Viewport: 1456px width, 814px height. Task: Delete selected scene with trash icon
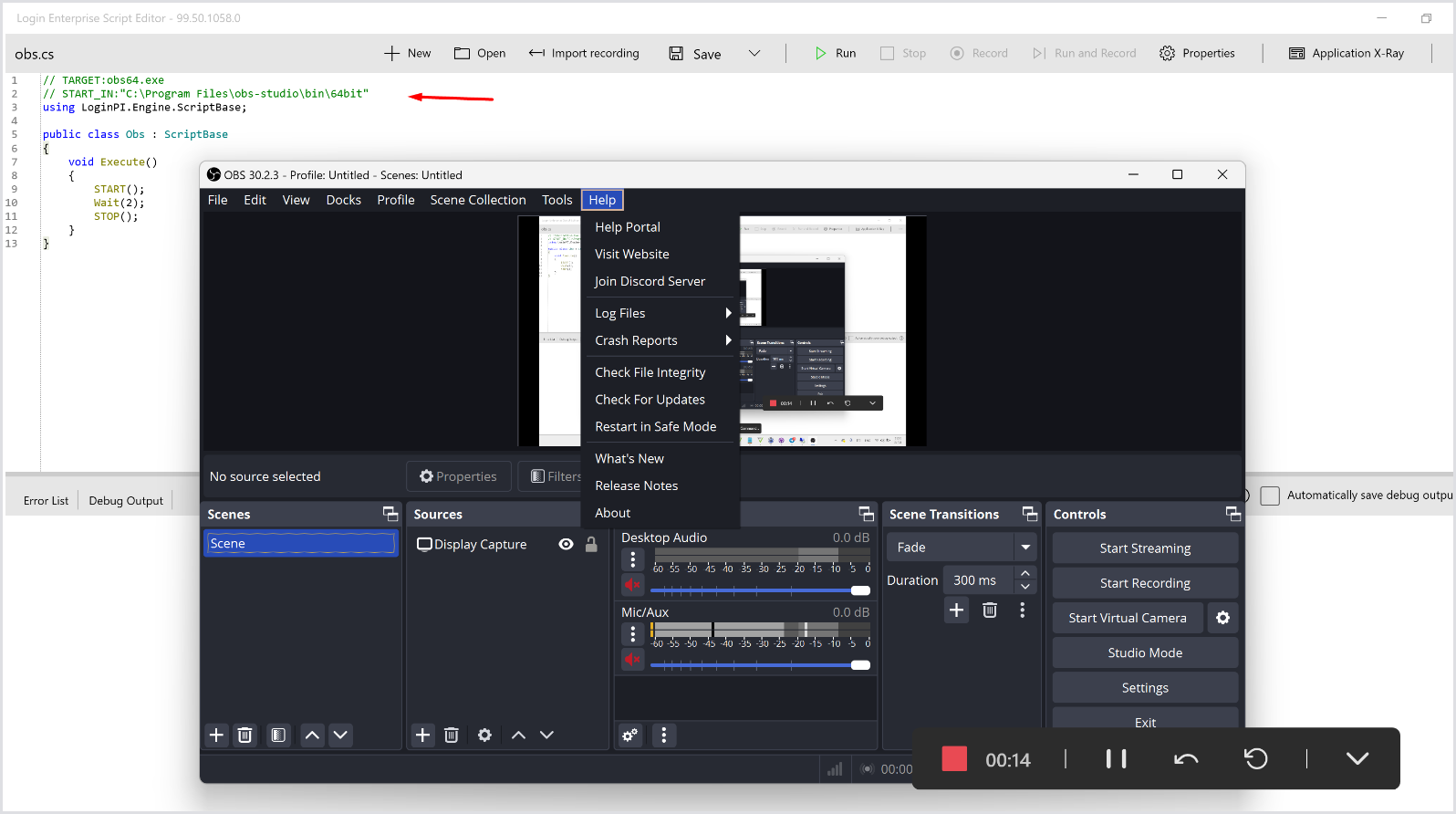click(x=244, y=736)
